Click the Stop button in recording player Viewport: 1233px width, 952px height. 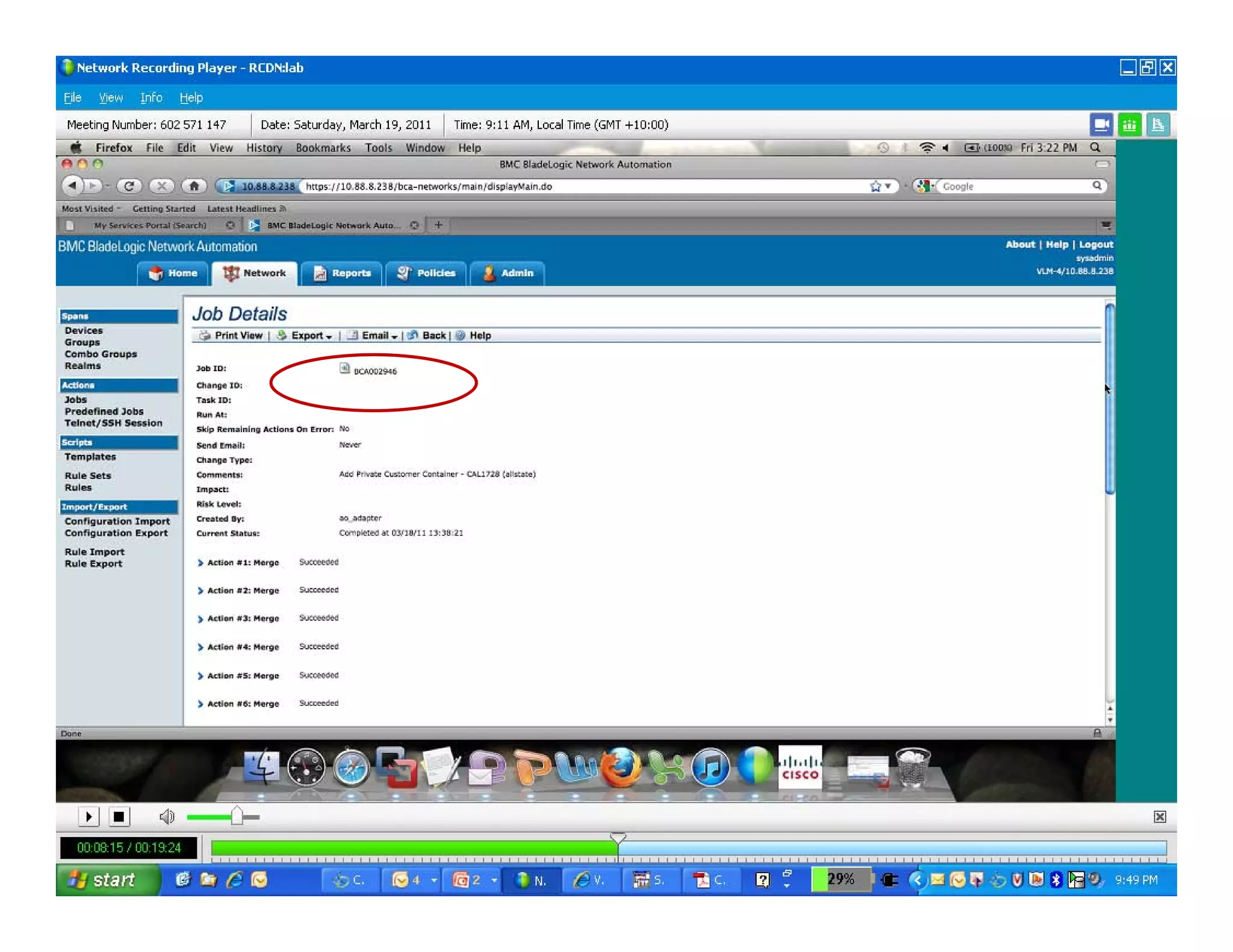(x=119, y=817)
